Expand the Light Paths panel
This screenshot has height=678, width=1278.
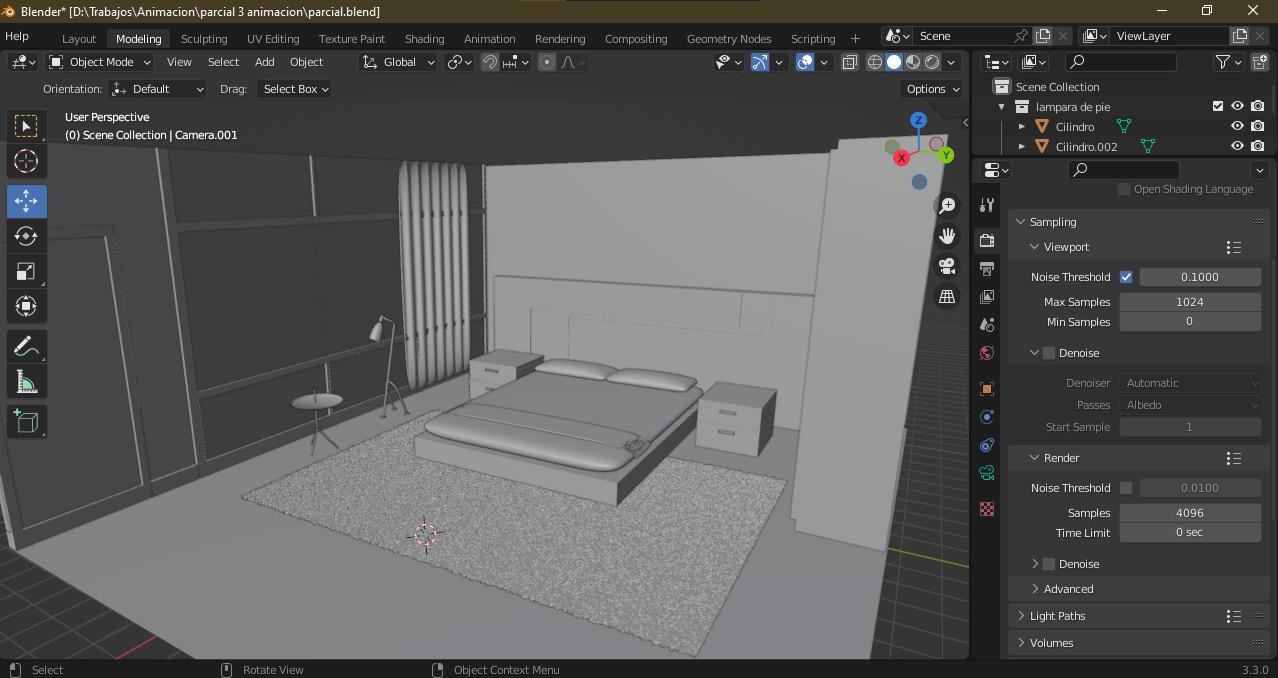tap(1057, 616)
